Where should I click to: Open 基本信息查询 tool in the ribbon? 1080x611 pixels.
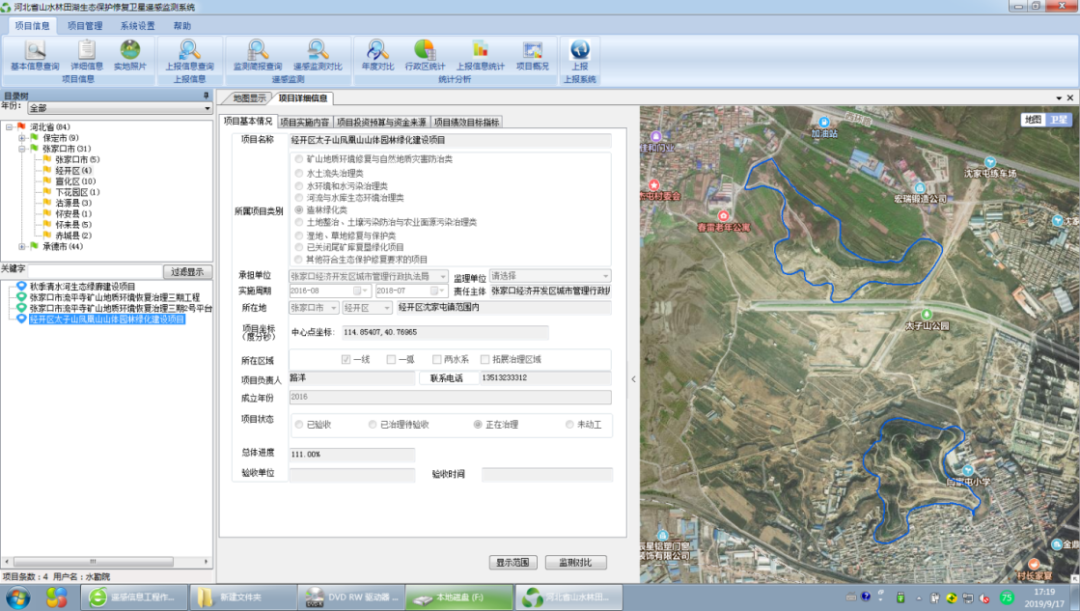(x=35, y=55)
